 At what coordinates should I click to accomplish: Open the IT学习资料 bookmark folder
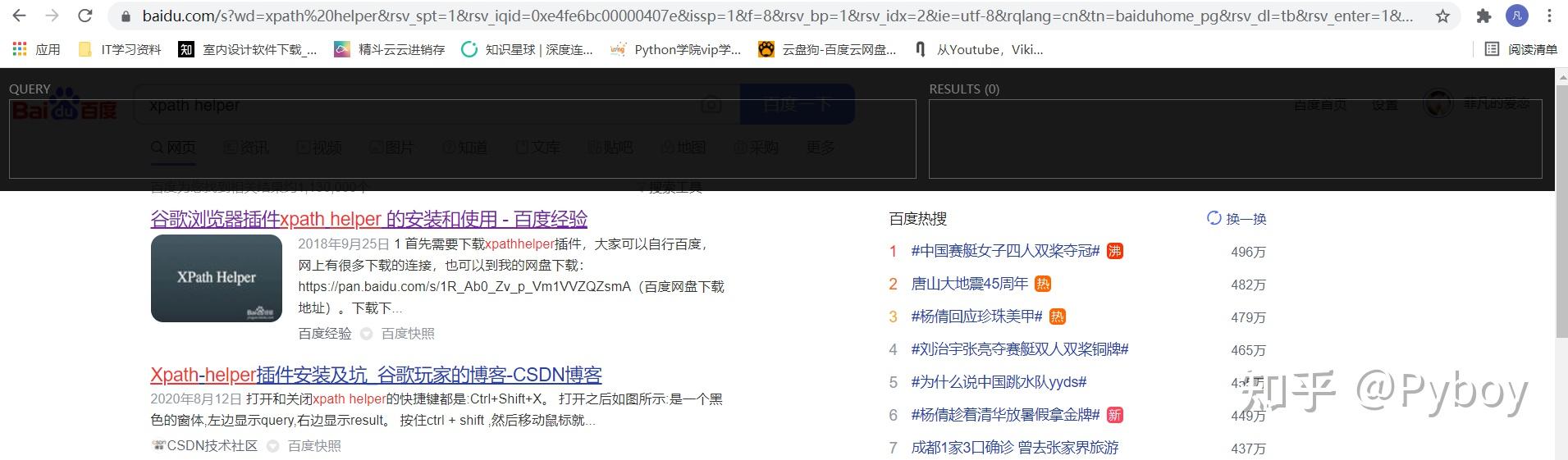click(120, 49)
